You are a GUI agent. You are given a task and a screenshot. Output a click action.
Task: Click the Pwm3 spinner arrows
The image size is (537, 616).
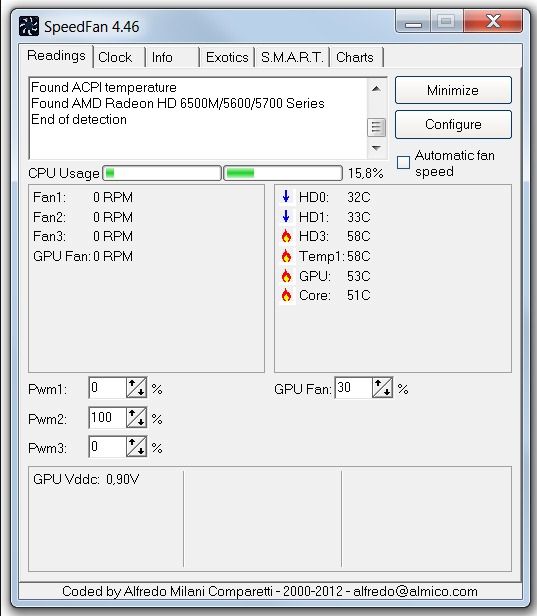136,447
